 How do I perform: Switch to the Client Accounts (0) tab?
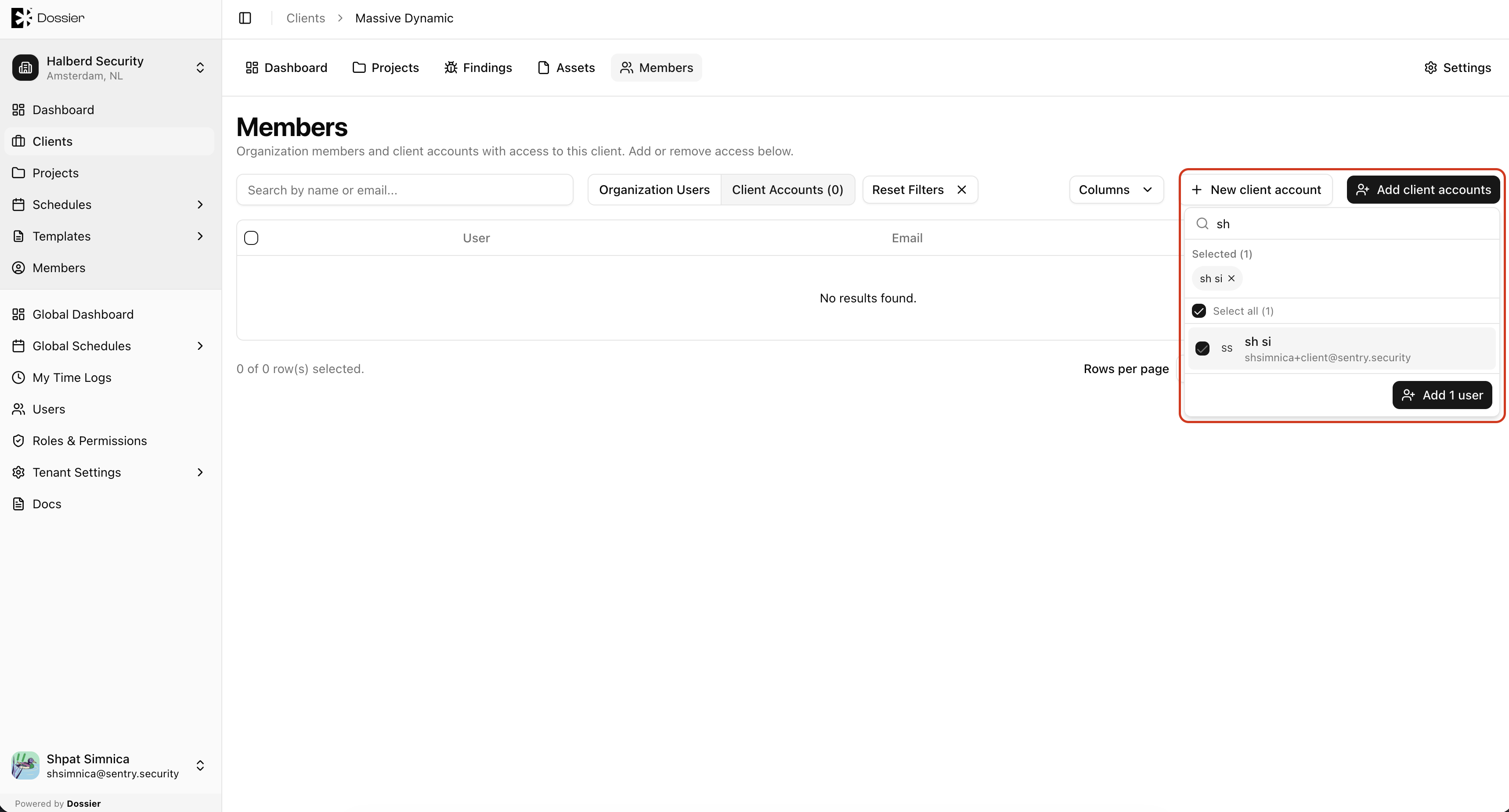(x=787, y=190)
